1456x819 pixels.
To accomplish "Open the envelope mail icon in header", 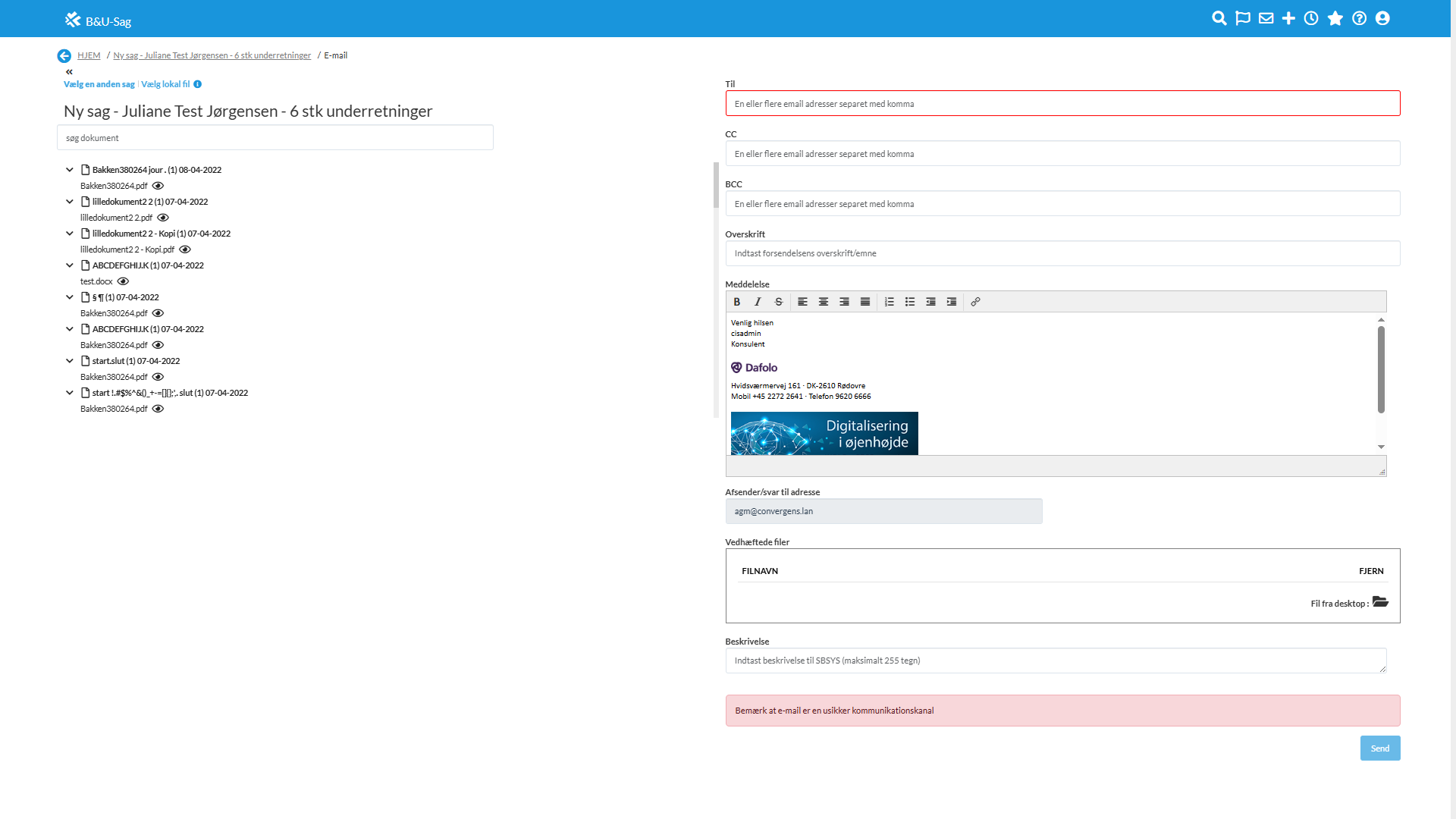I will [x=1266, y=18].
